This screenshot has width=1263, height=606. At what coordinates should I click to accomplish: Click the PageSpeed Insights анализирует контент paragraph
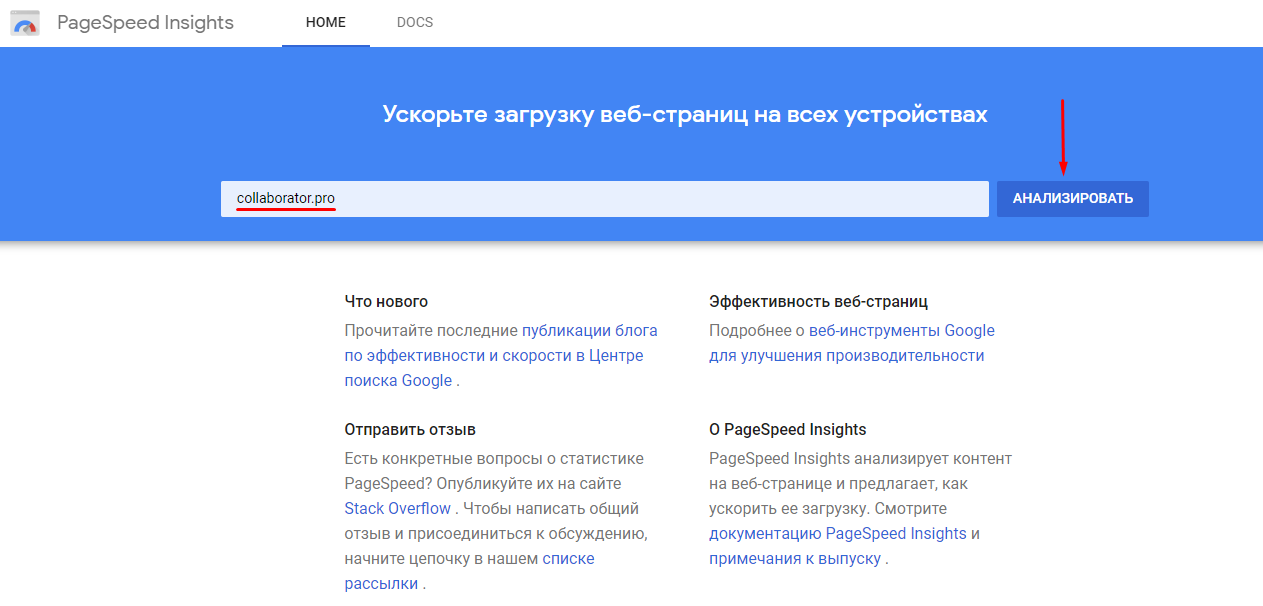(860, 459)
